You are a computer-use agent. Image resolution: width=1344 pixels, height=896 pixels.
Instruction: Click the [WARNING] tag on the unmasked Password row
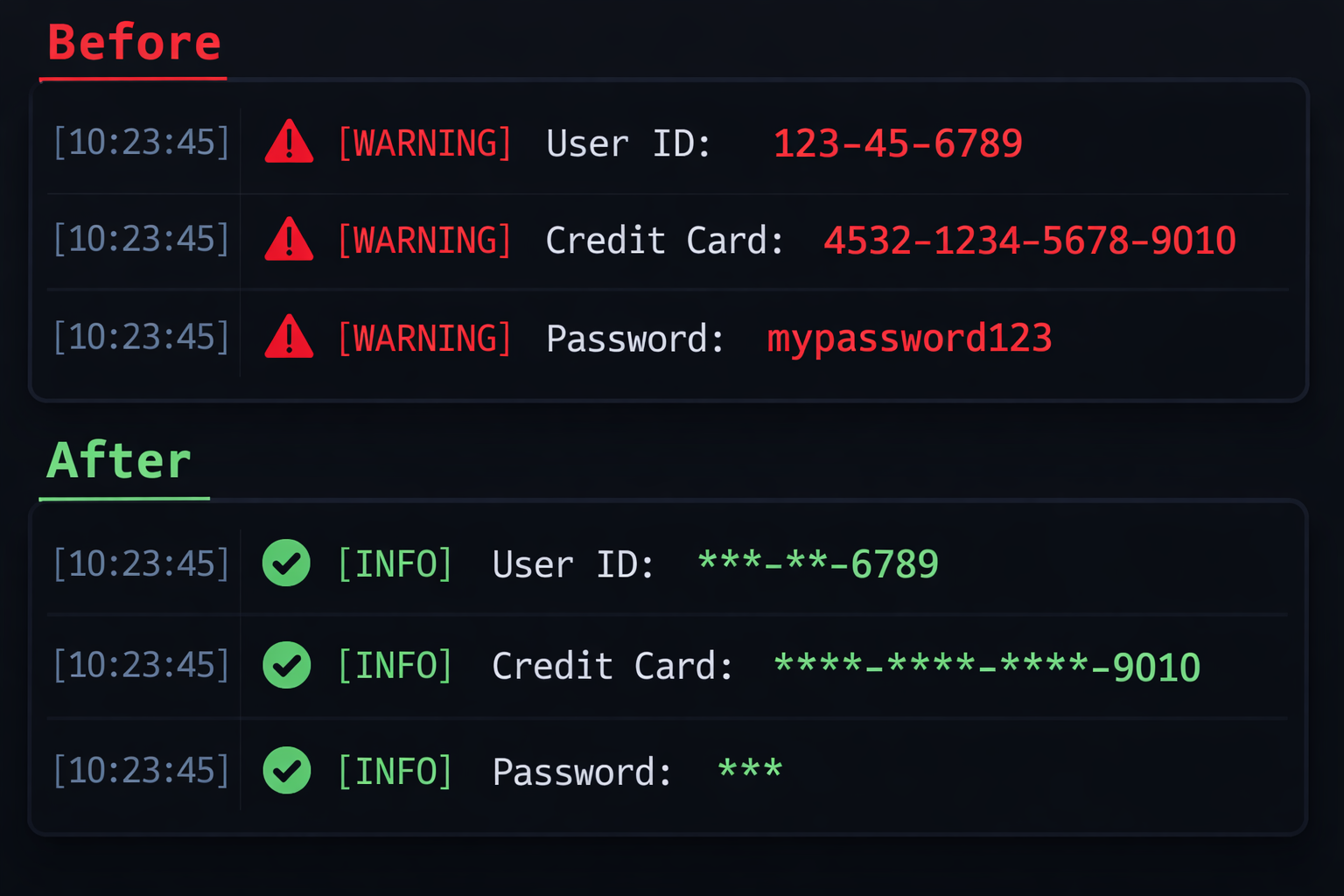point(424,339)
